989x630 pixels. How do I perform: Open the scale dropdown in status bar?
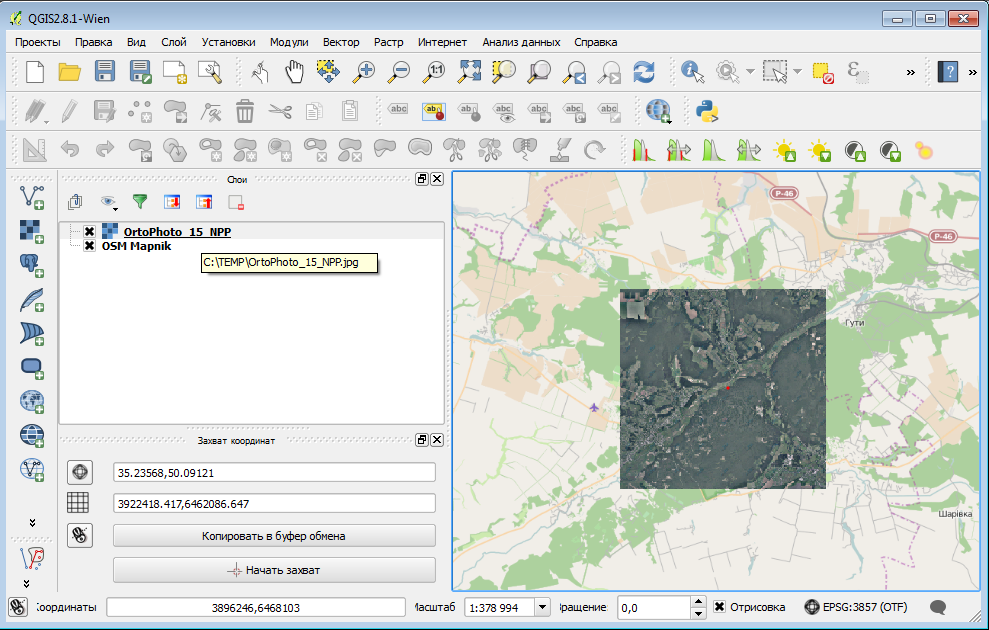click(x=542, y=607)
